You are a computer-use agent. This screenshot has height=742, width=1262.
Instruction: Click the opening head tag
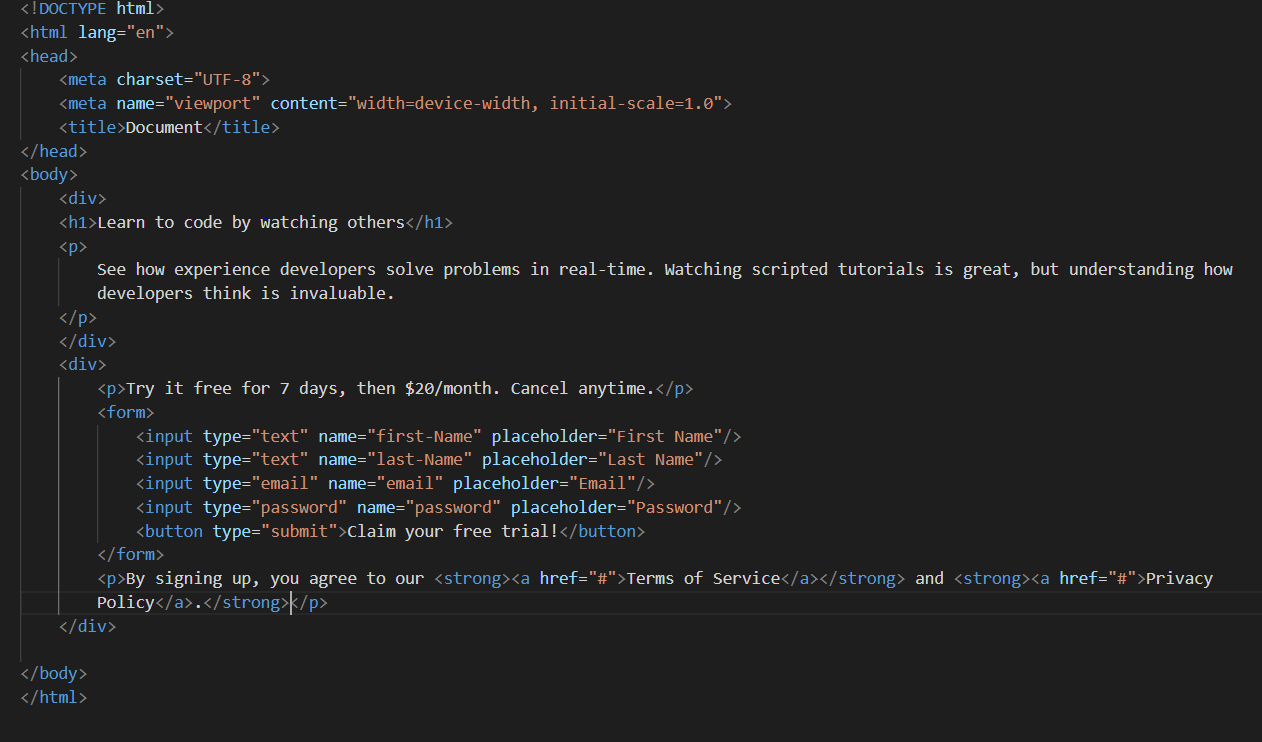[x=49, y=56]
